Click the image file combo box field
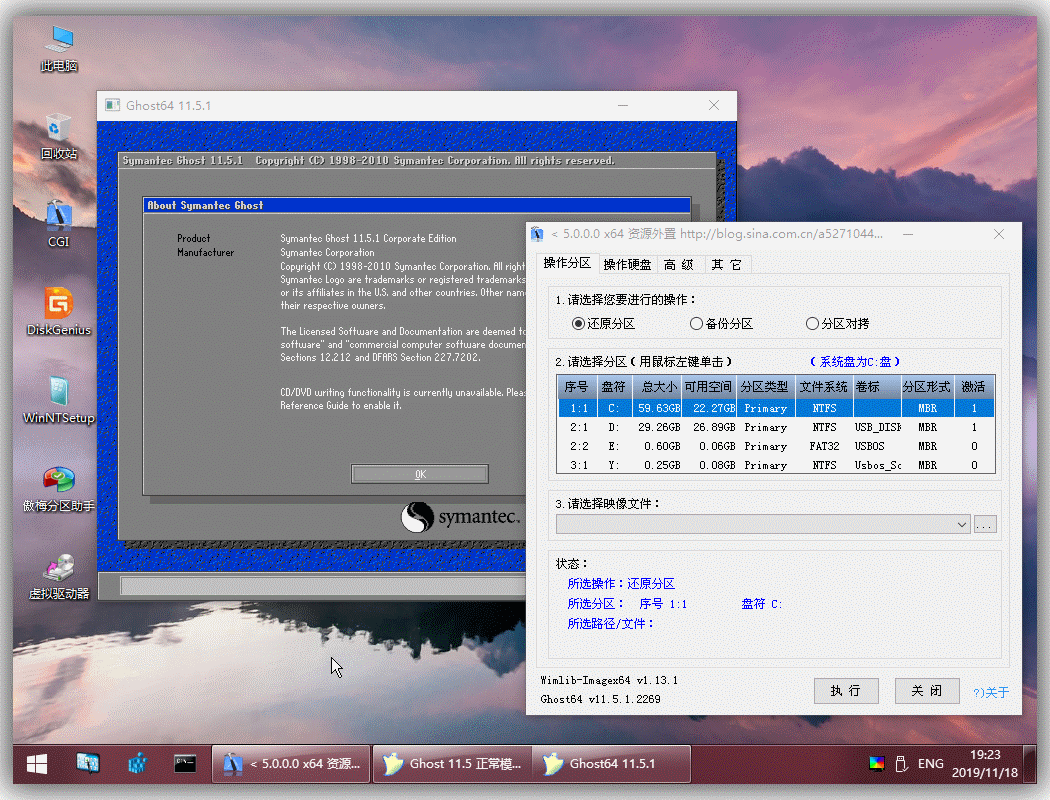Screen dimensions: 1050x800 (763, 524)
